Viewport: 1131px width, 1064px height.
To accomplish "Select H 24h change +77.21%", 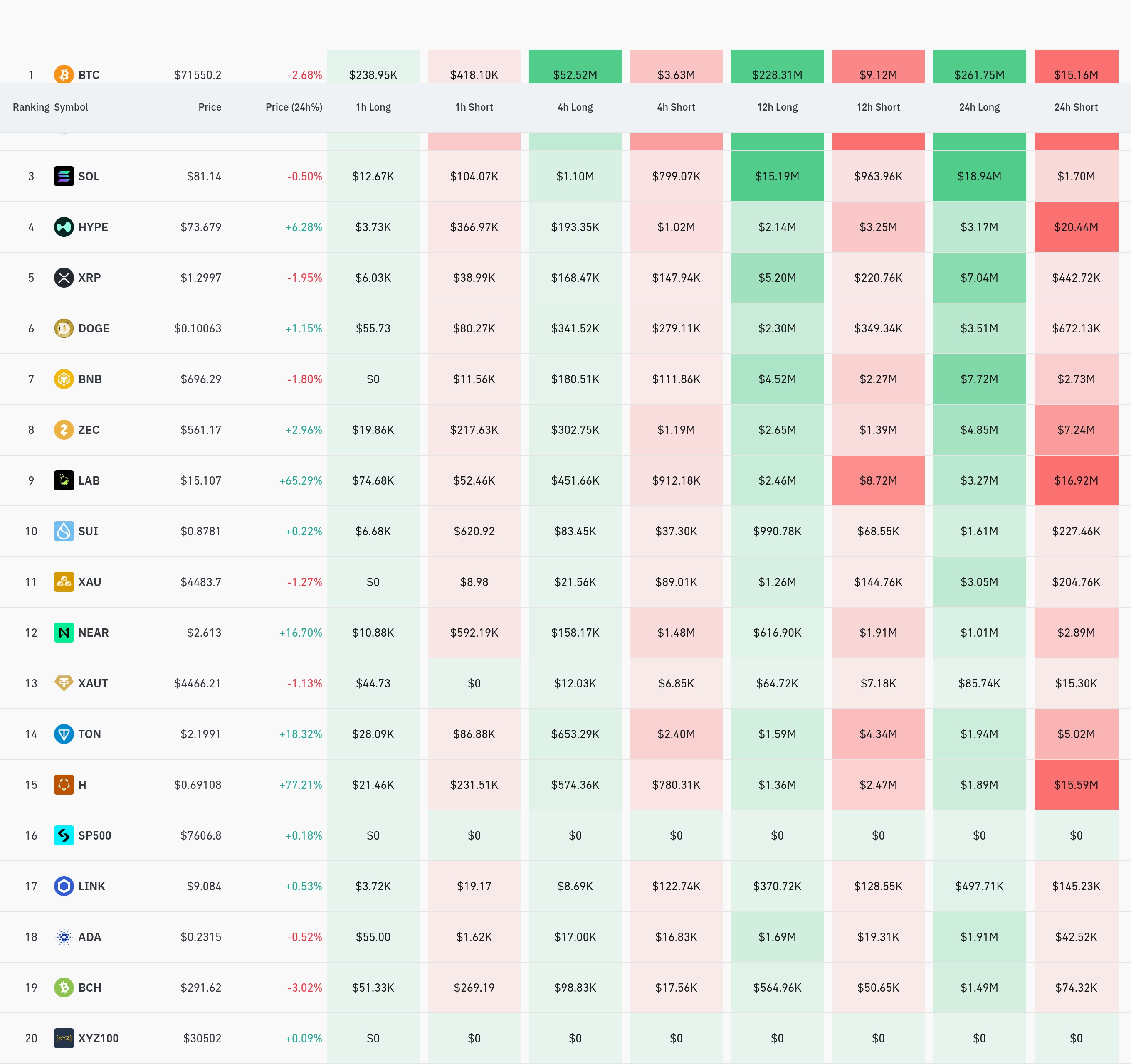I will click(x=300, y=785).
